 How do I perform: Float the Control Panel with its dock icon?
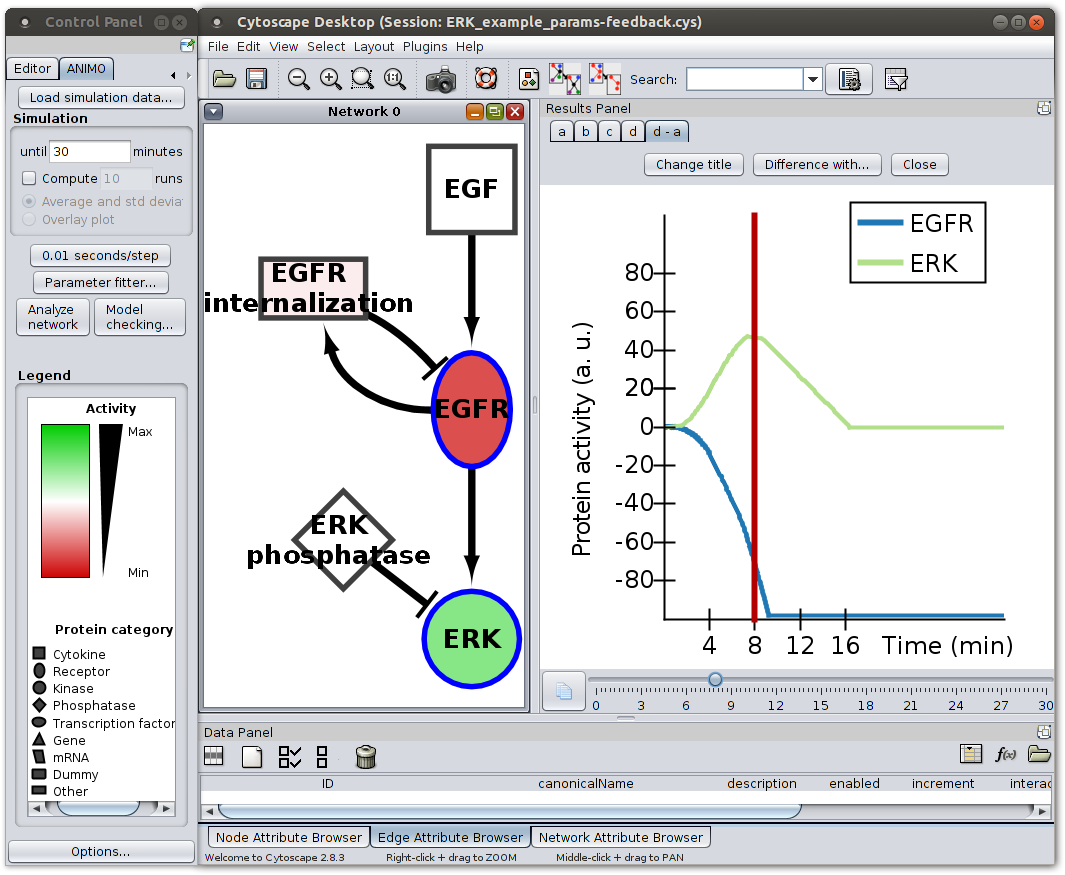pyautogui.click(x=187, y=46)
